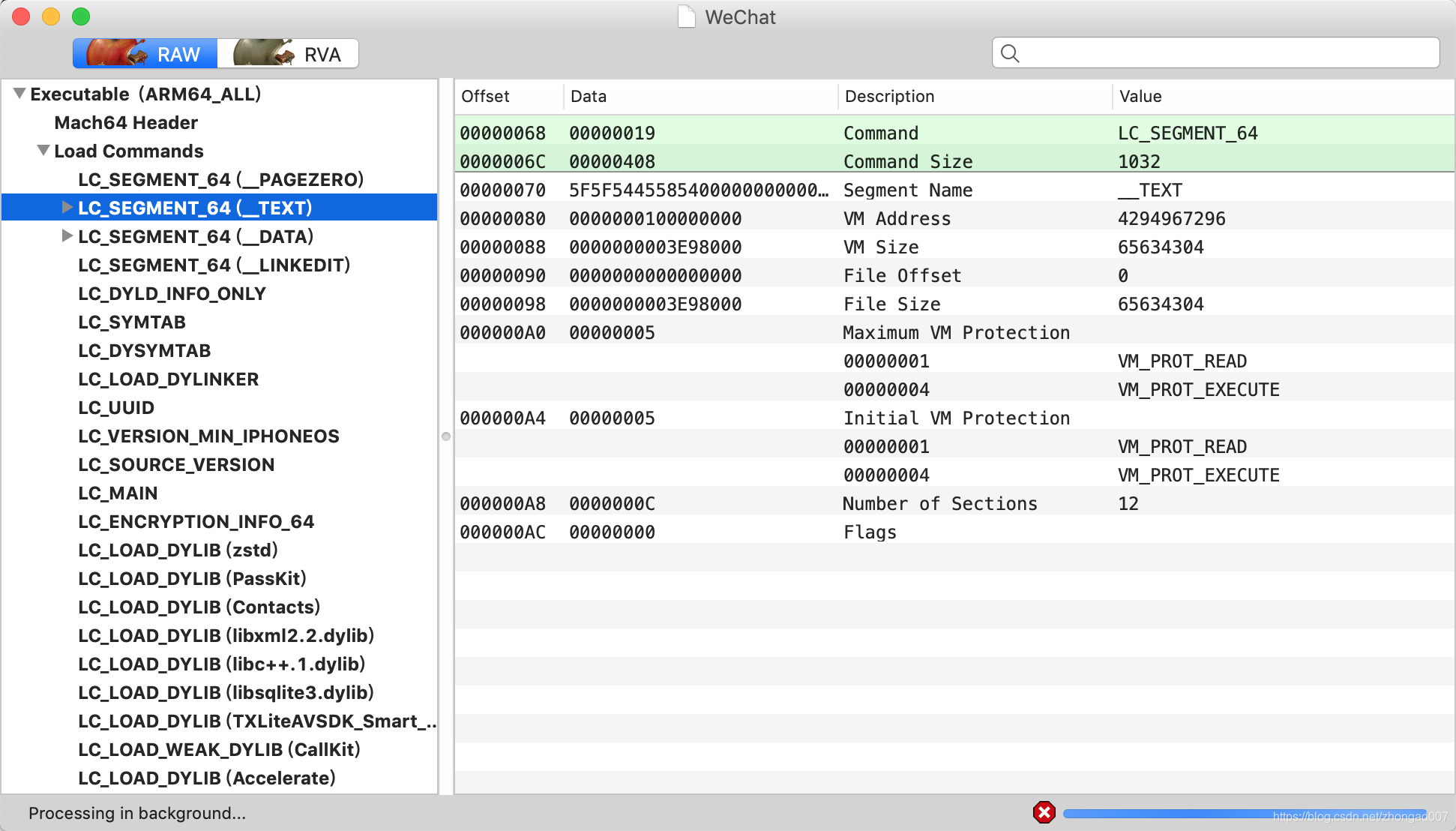
Task: Click the Description column header
Action: pos(889,97)
